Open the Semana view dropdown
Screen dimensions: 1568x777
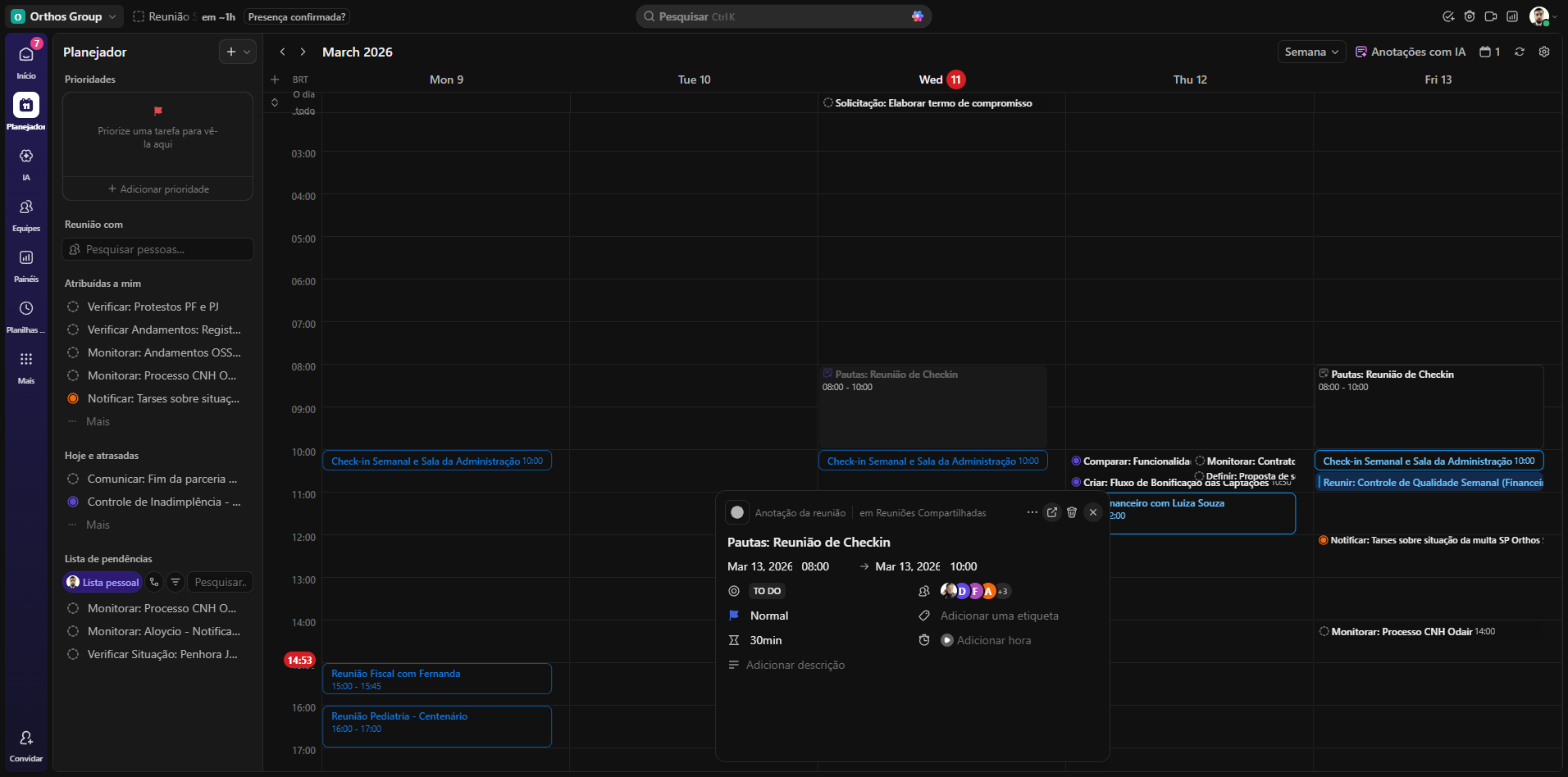click(1311, 52)
